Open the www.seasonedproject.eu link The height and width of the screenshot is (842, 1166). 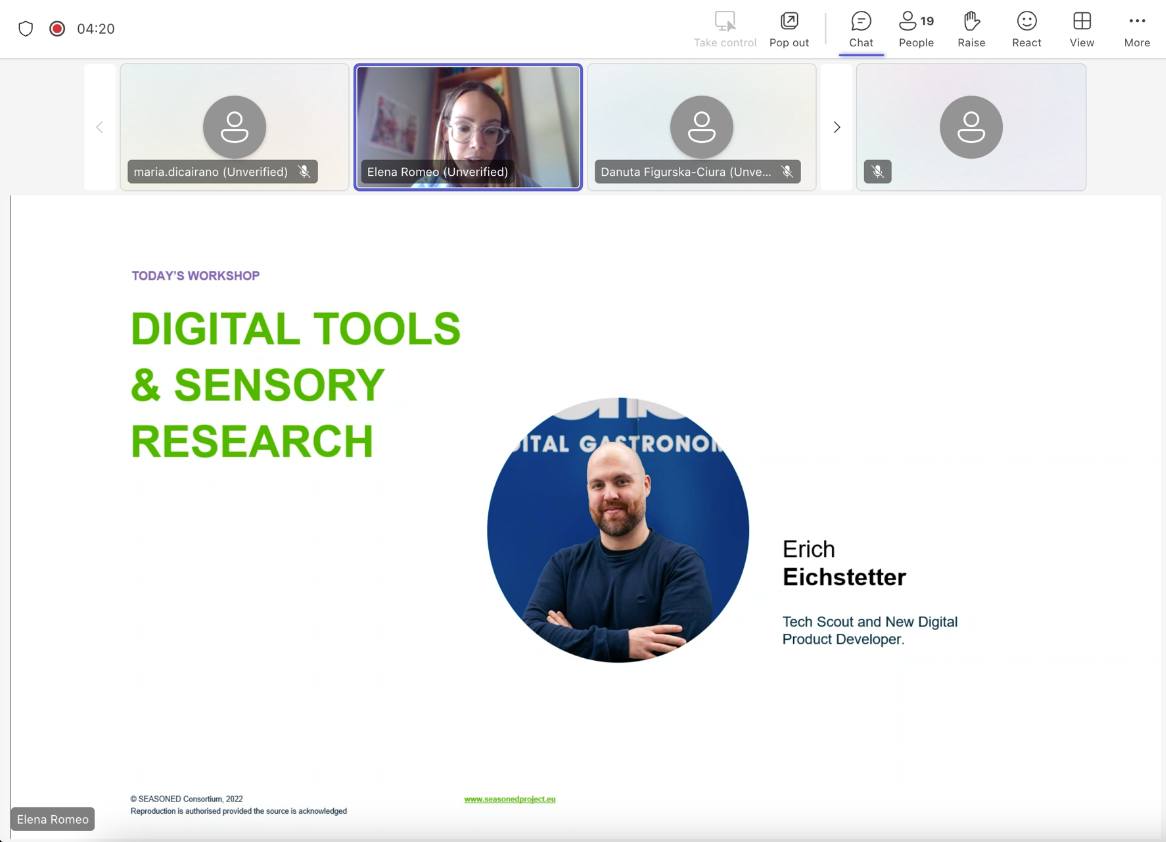coord(509,799)
